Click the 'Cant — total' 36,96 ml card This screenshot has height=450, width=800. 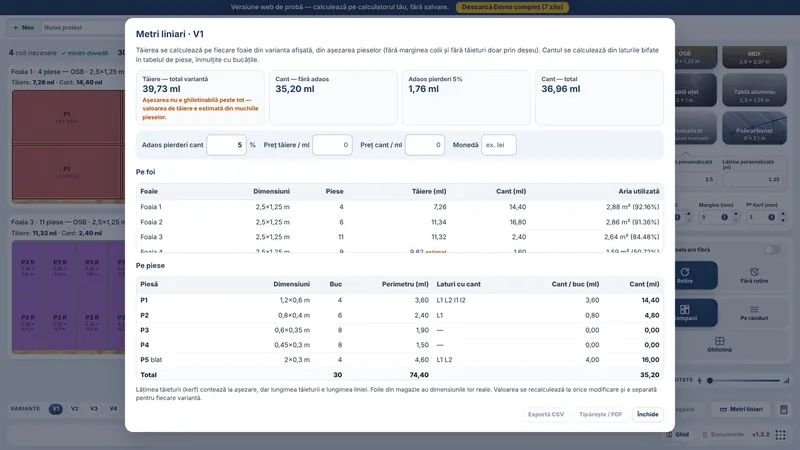[599, 97]
